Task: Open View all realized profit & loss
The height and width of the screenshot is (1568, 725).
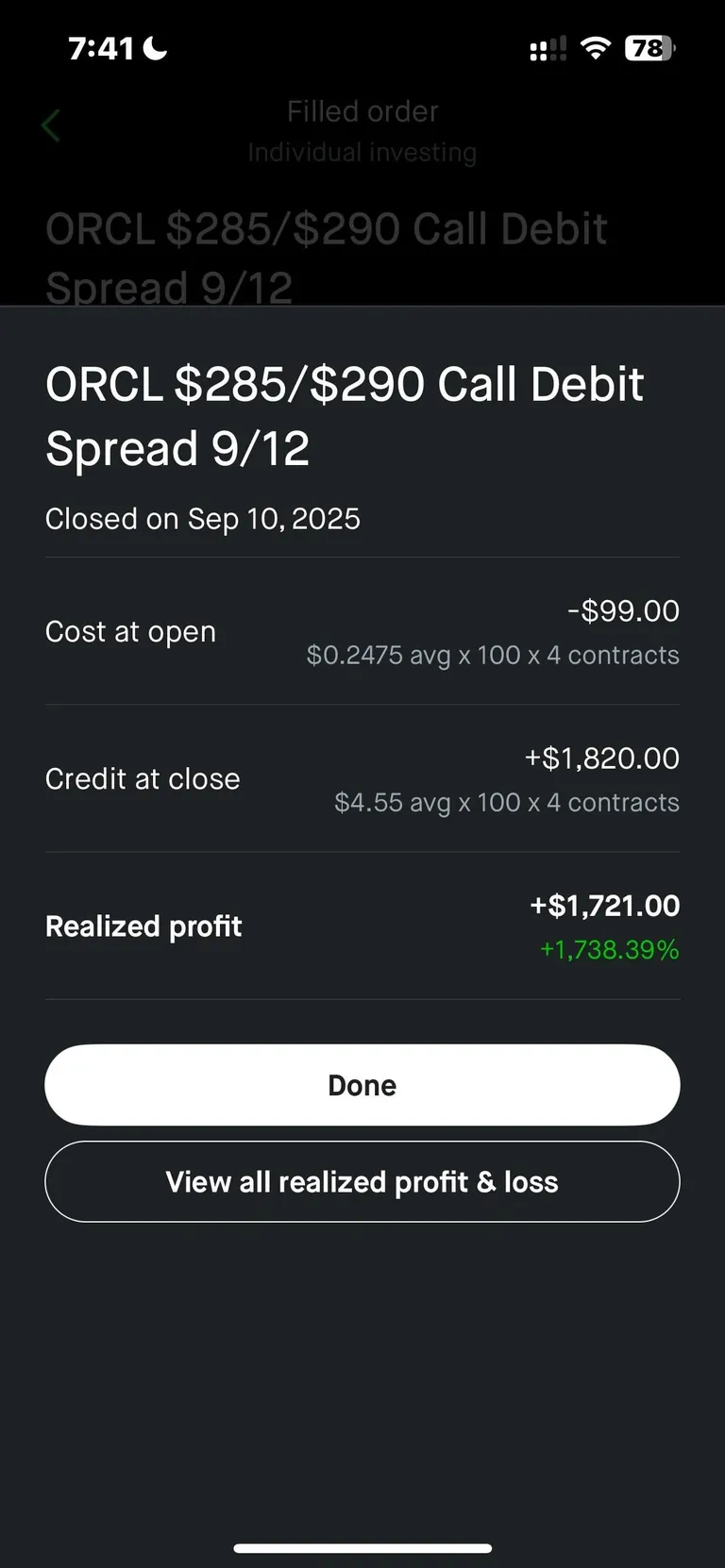Action: click(362, 1182)
